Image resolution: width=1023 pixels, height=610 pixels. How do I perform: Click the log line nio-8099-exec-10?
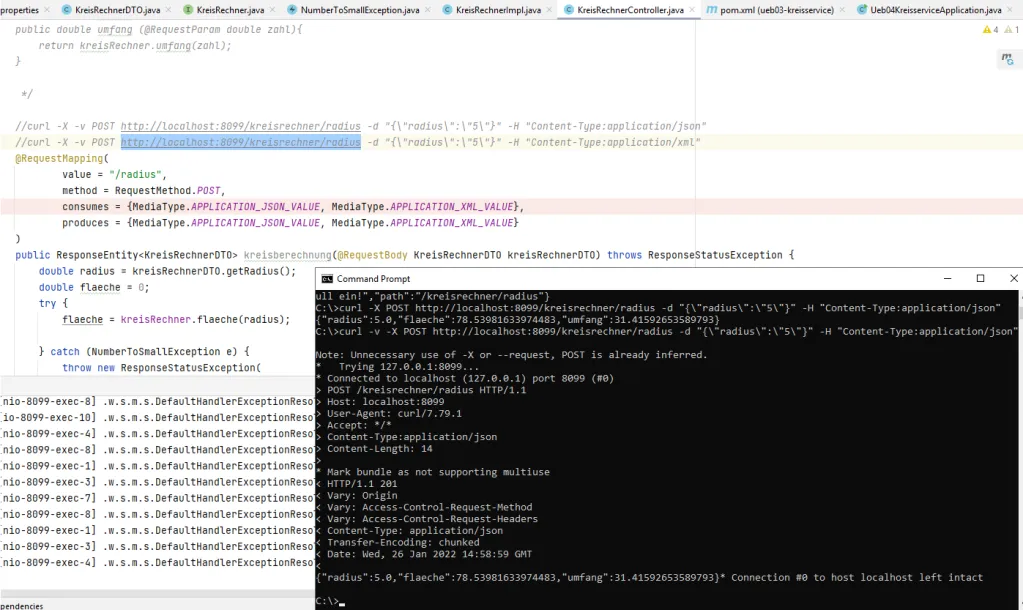[x=157, y=418]
